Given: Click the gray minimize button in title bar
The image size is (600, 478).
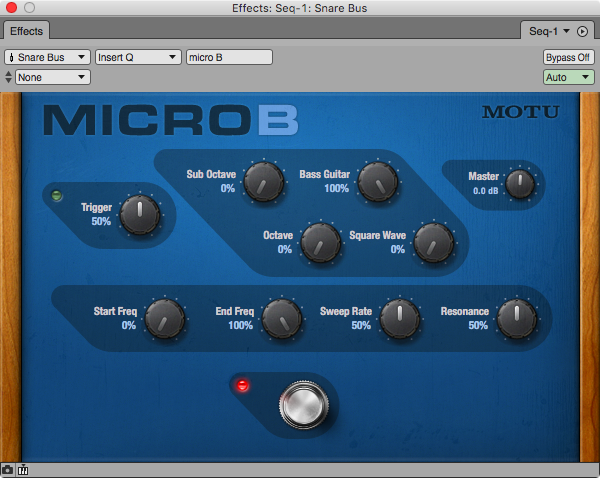Looking at the screenshot, I should [29, 7].
